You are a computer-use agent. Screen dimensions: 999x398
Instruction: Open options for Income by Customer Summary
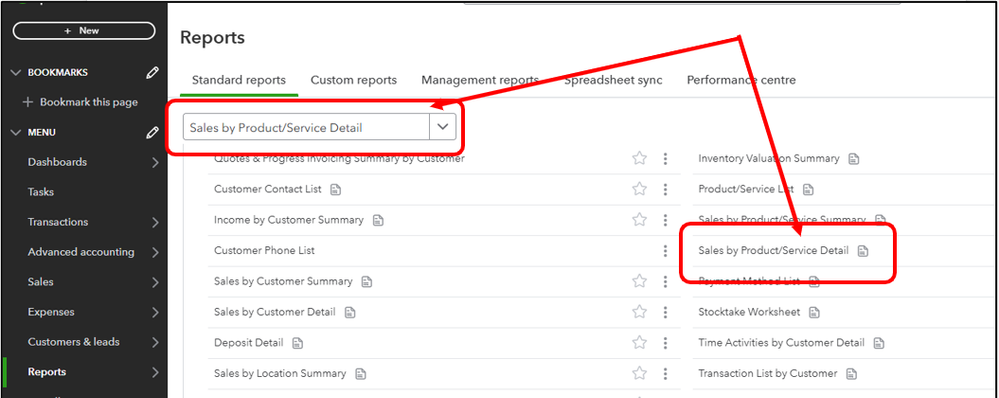[x=665, y=220]
